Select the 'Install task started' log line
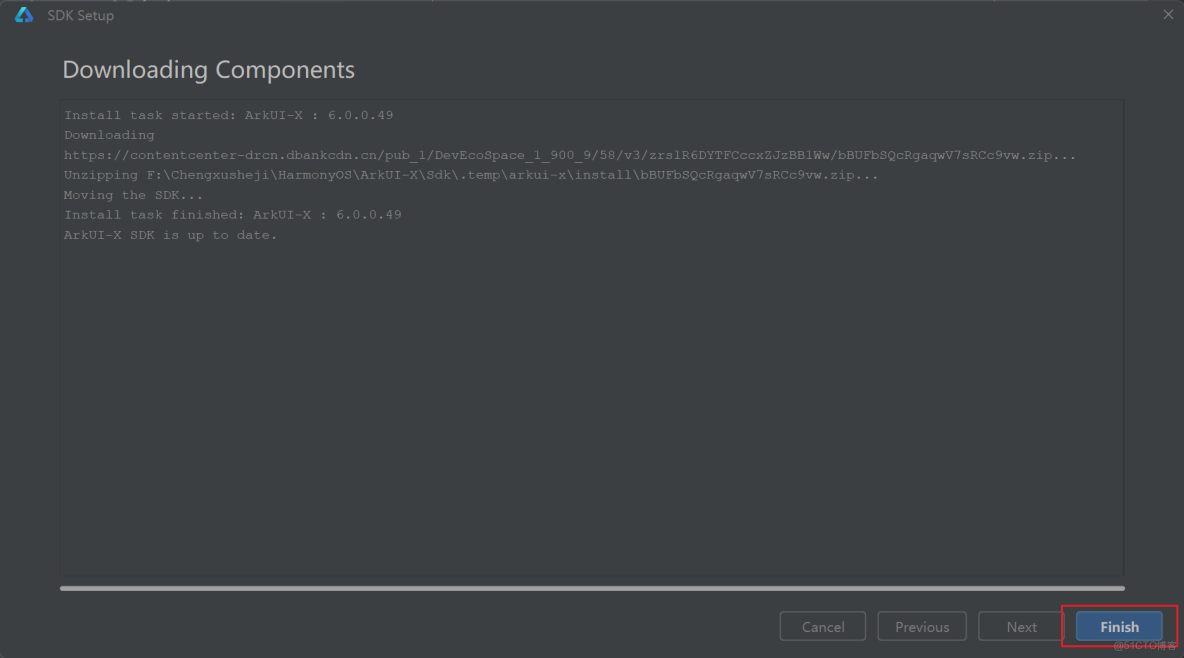The image size is (1184, 658). [229, 115]
